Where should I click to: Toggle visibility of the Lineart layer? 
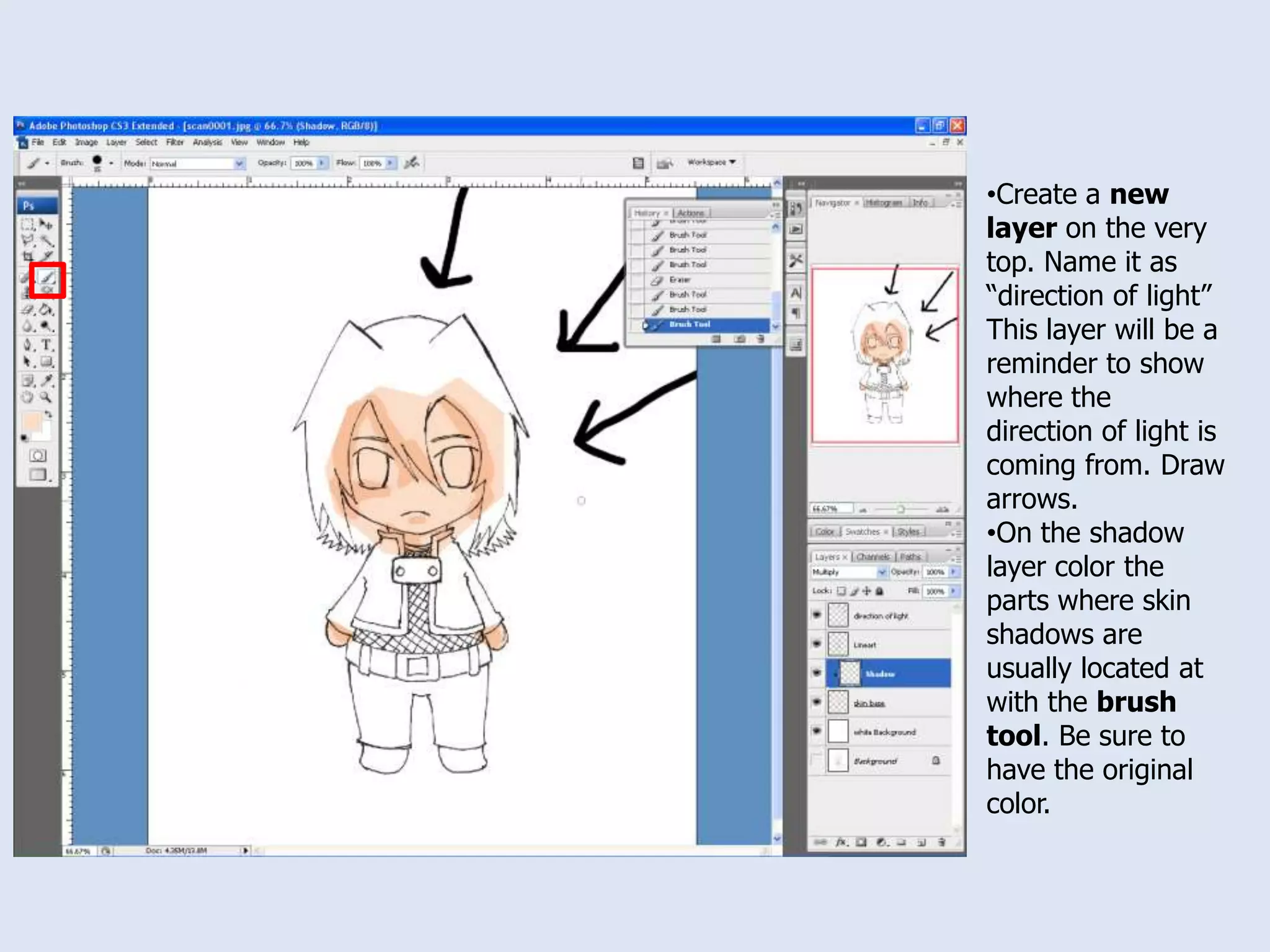tap(817, 644)
